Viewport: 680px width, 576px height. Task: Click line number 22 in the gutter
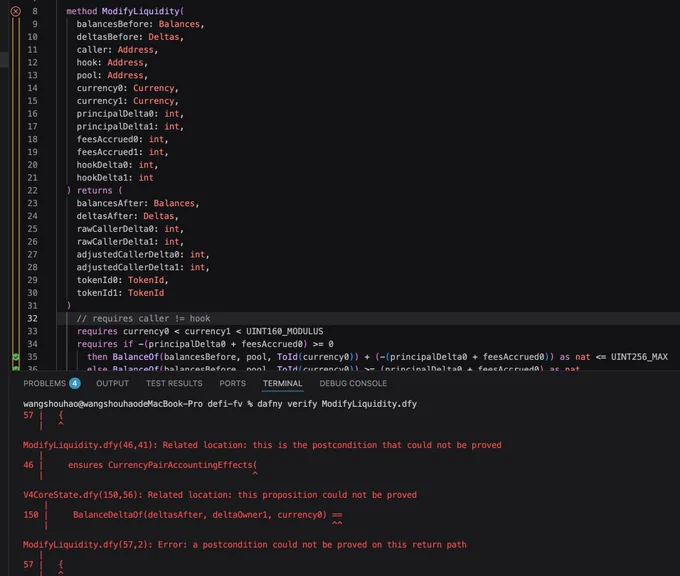point(33,190)
